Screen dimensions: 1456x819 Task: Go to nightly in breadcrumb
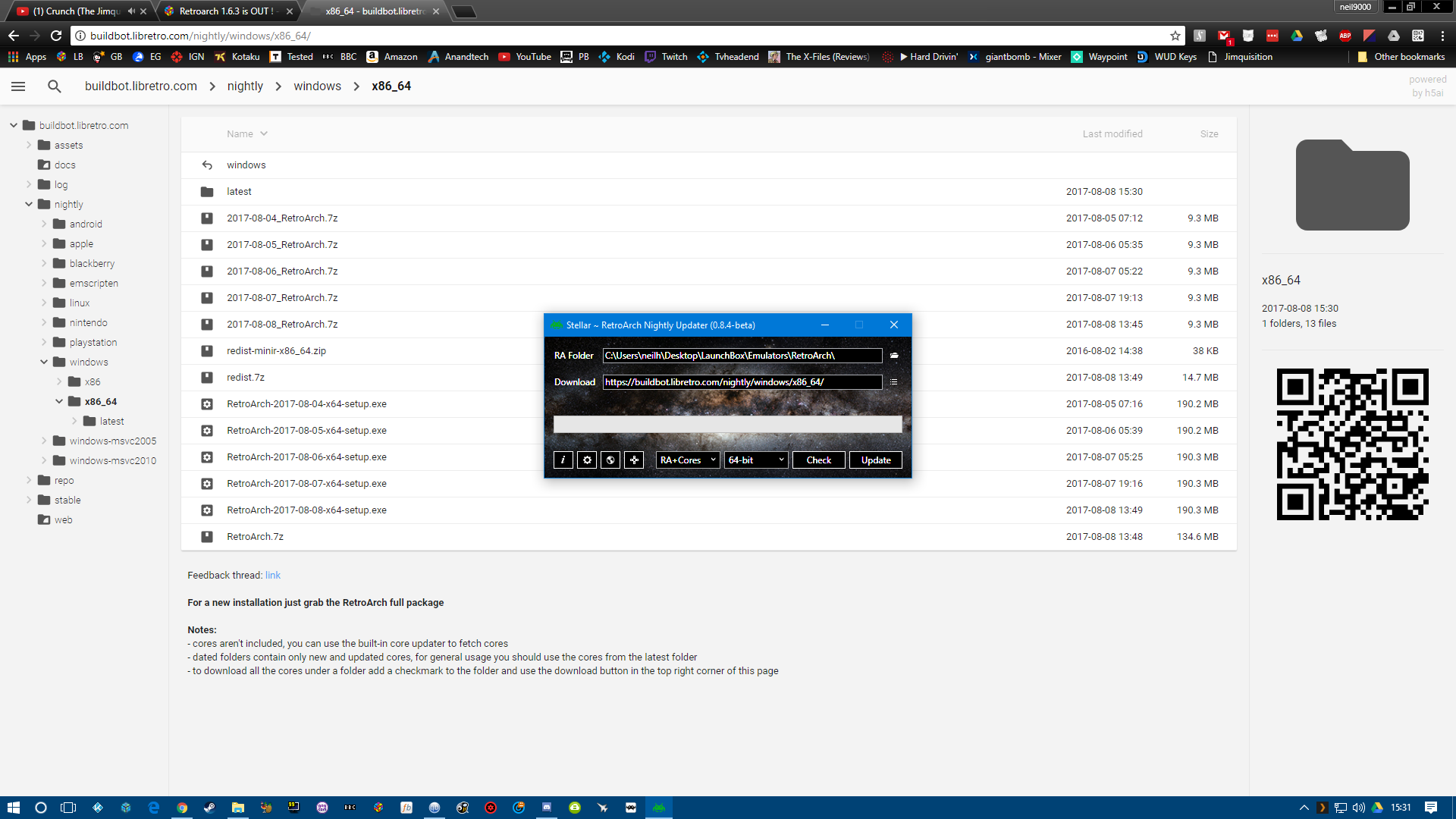click(245, 86)
